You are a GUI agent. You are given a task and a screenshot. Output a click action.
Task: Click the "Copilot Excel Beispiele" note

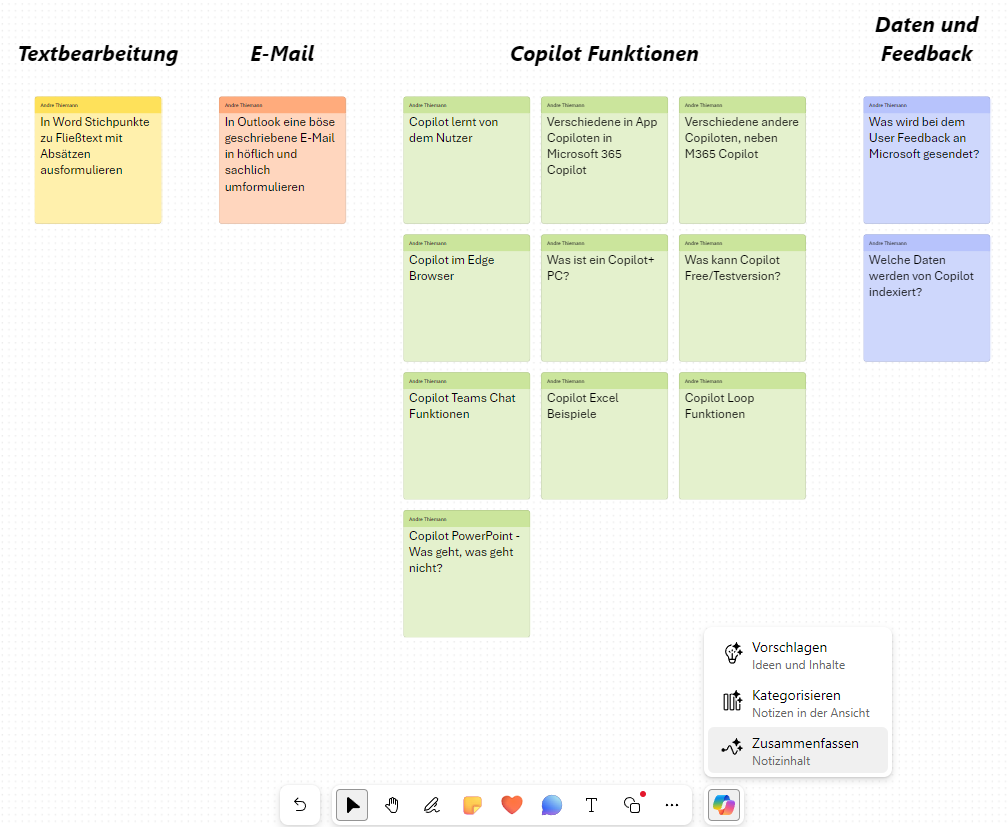click(604, 440)
